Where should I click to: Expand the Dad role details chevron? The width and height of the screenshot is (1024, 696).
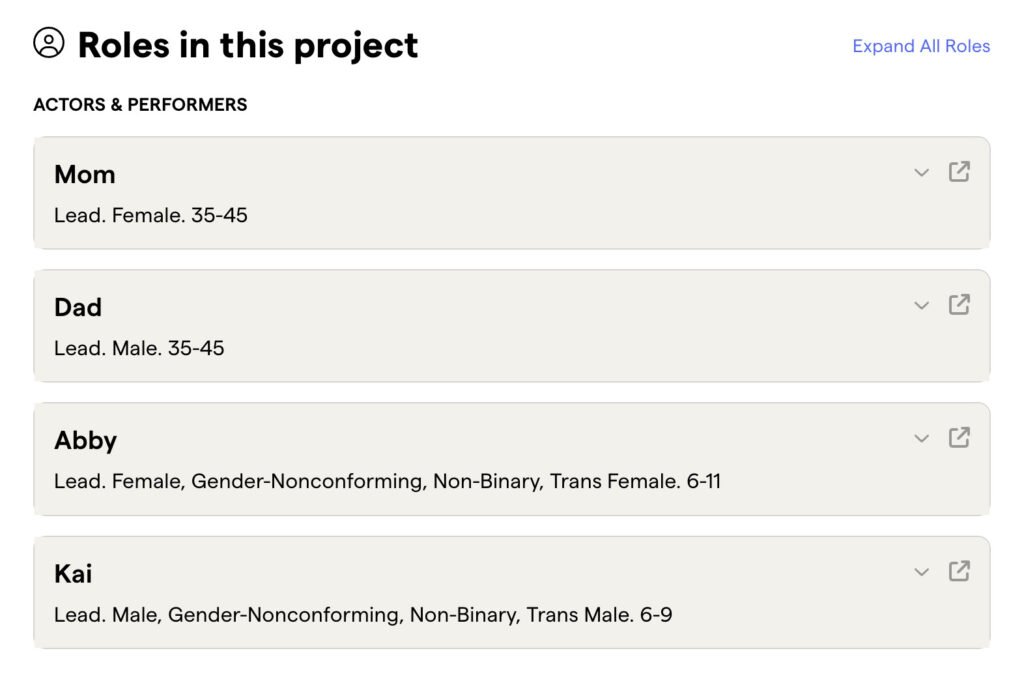(x=921, y=306)
